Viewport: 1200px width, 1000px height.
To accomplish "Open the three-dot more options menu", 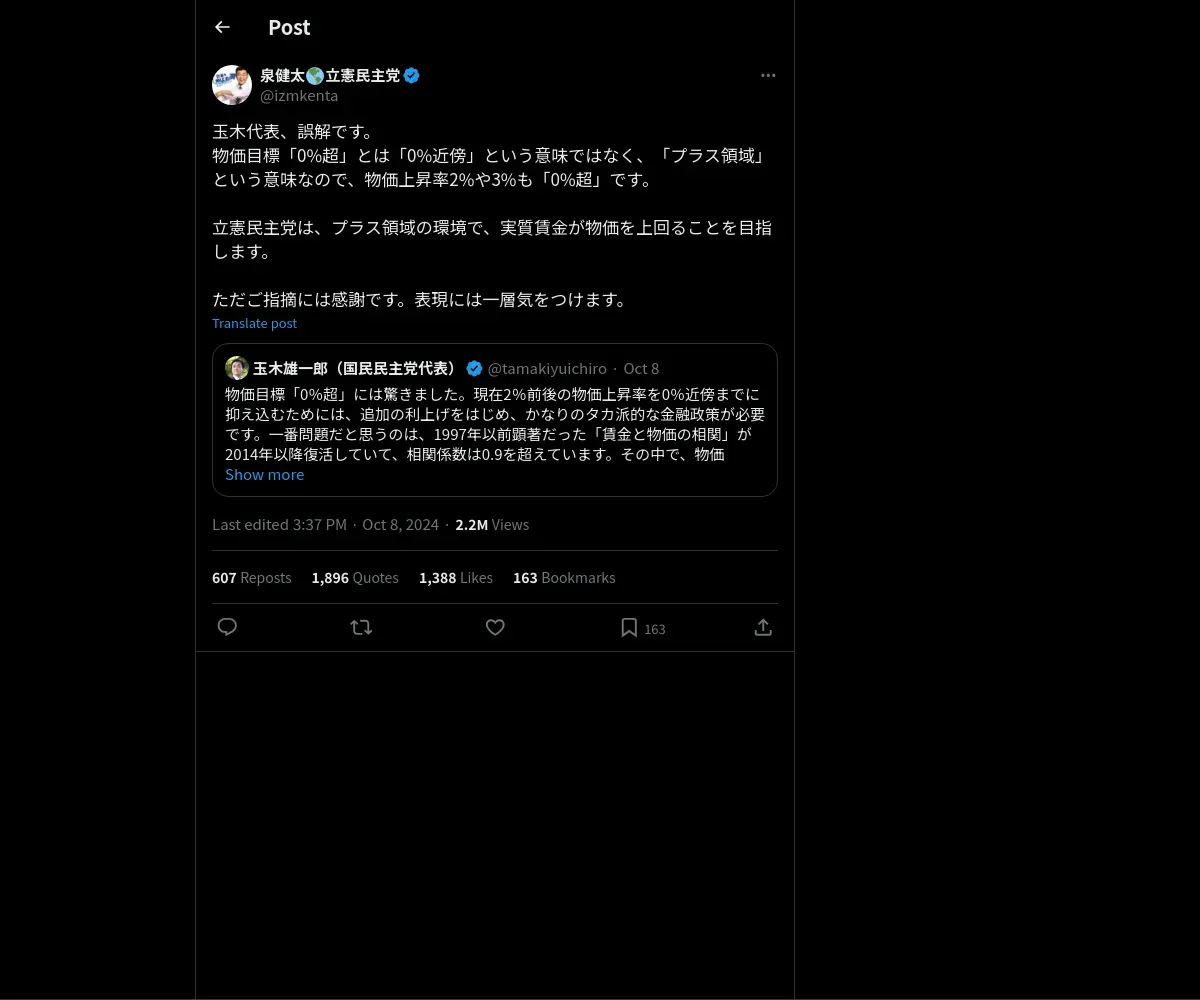I will [768, 75].
